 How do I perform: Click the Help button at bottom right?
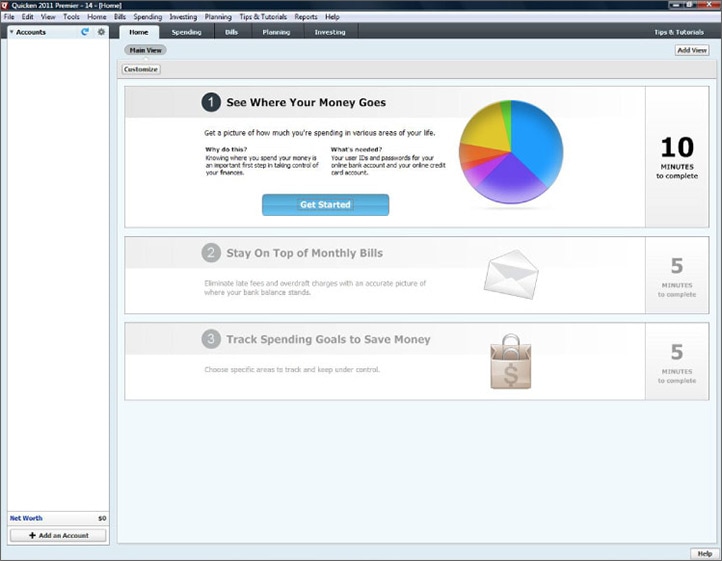[x=705, y=554]
